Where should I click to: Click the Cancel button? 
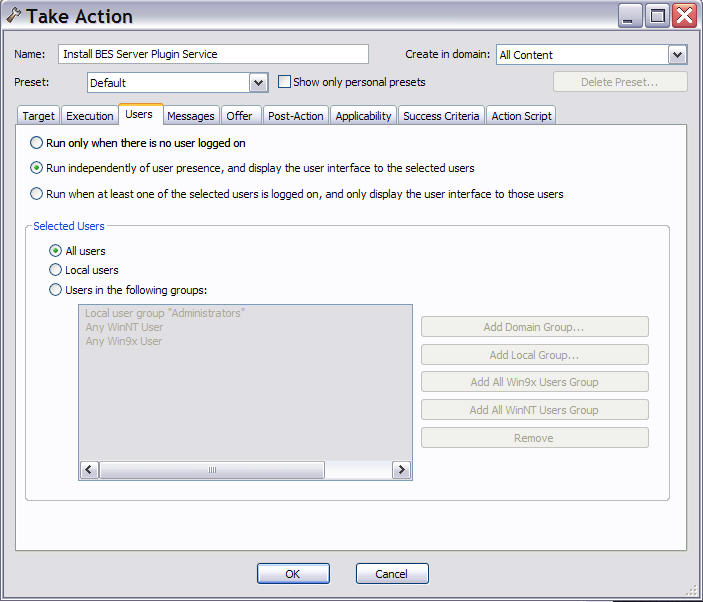(392, 574)
